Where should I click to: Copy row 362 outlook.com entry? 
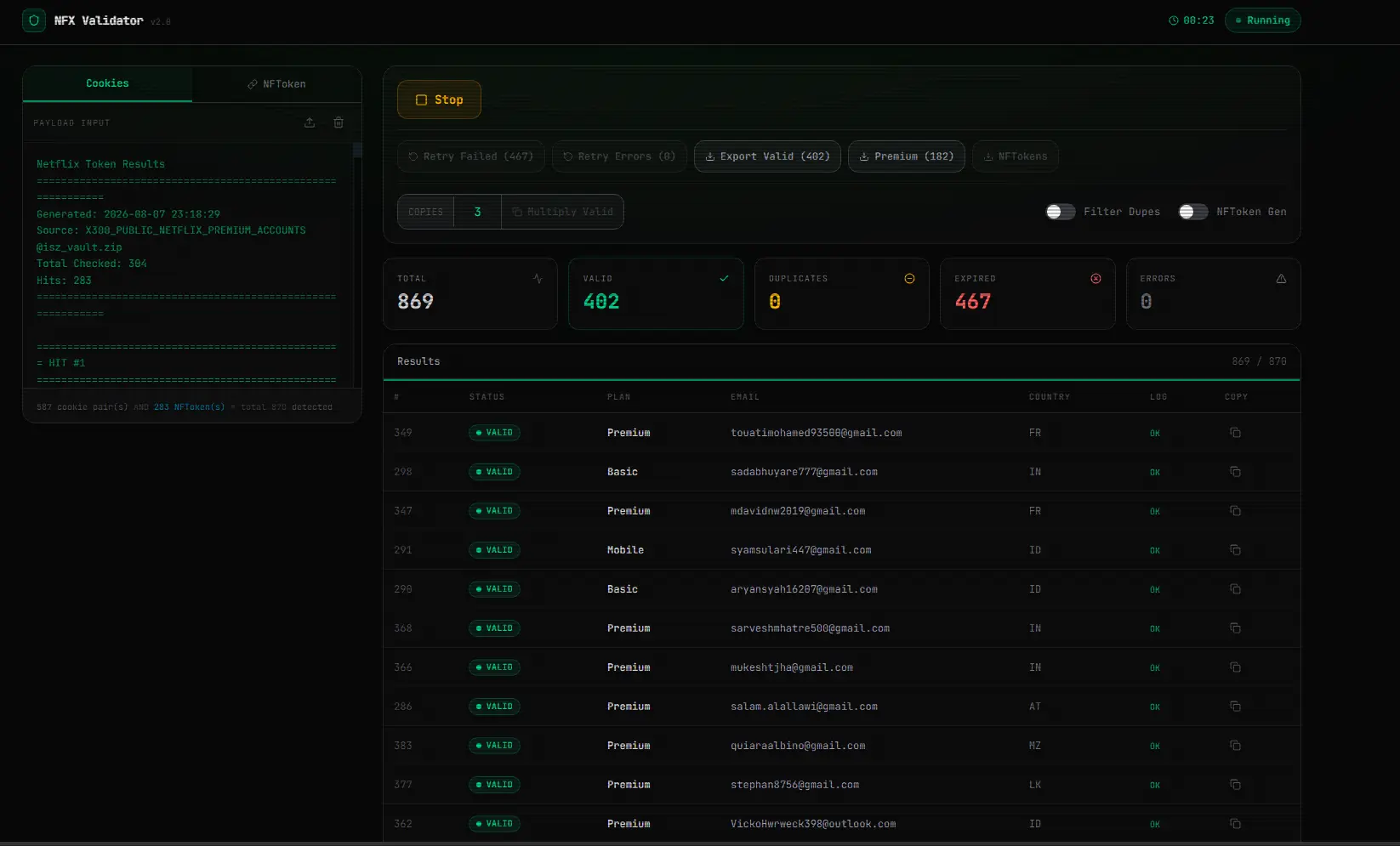(x=1235, y=824)
